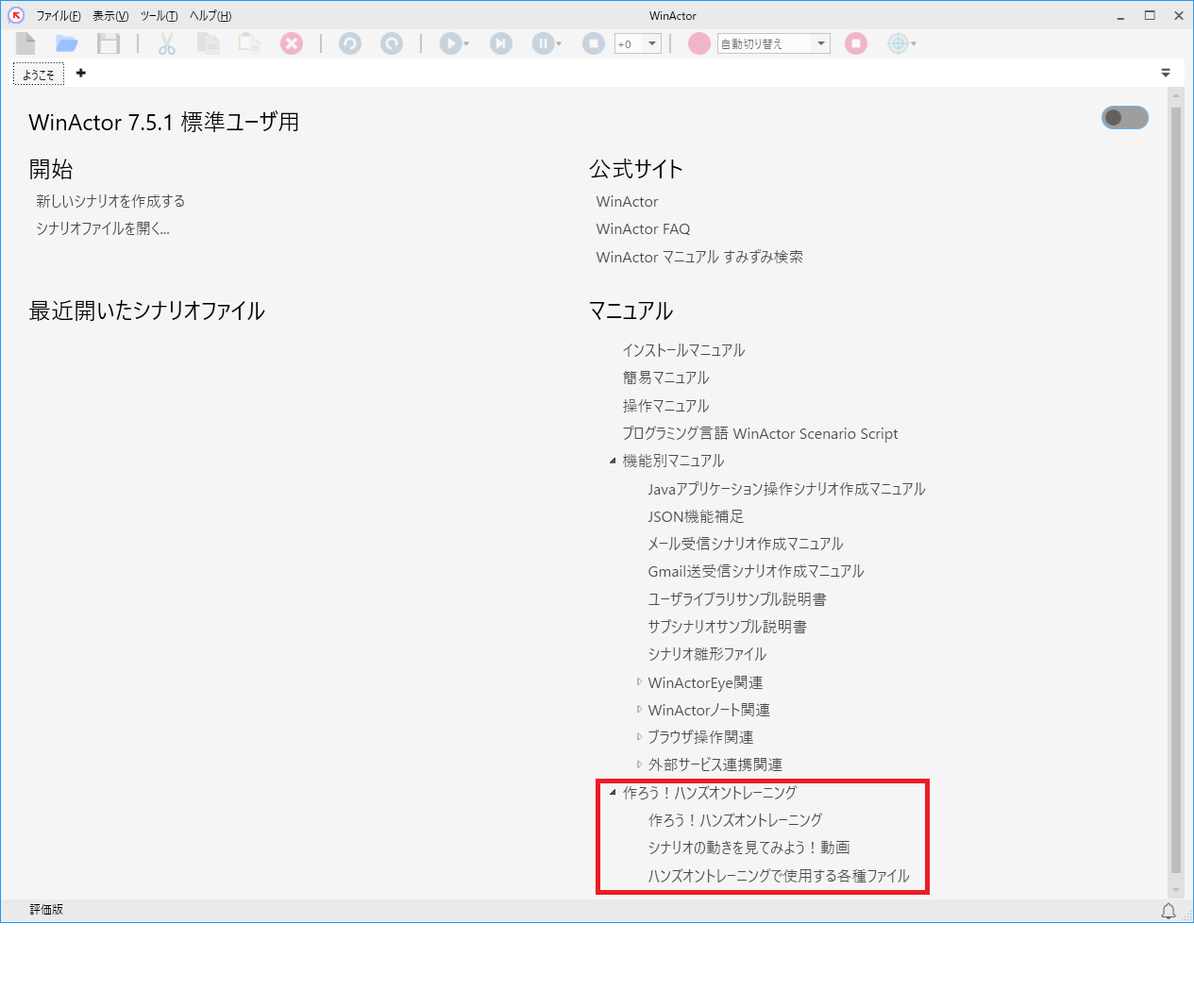
Task: Open サブシナリオサンプル説明書 item
Action: pyautogui.click(x=727, y=627)
